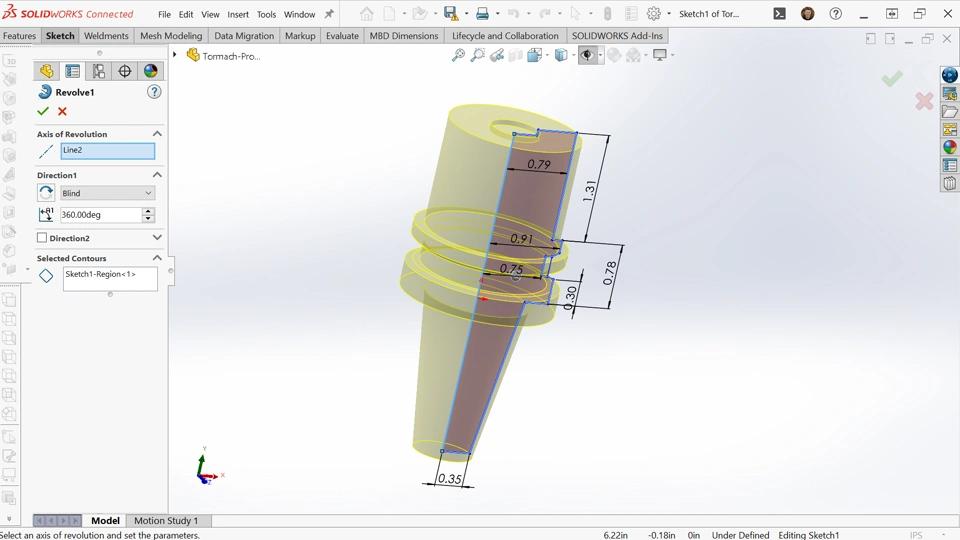Screen dimensions: 960x540
Task: Open the View menu
Action: point(210,14)
